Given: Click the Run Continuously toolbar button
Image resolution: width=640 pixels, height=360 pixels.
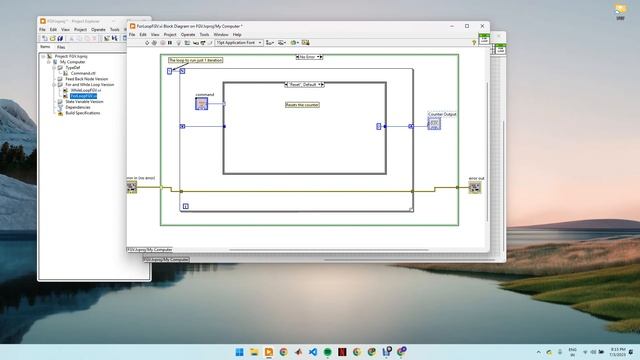Looking at the screenshot, I should (154, 42).
